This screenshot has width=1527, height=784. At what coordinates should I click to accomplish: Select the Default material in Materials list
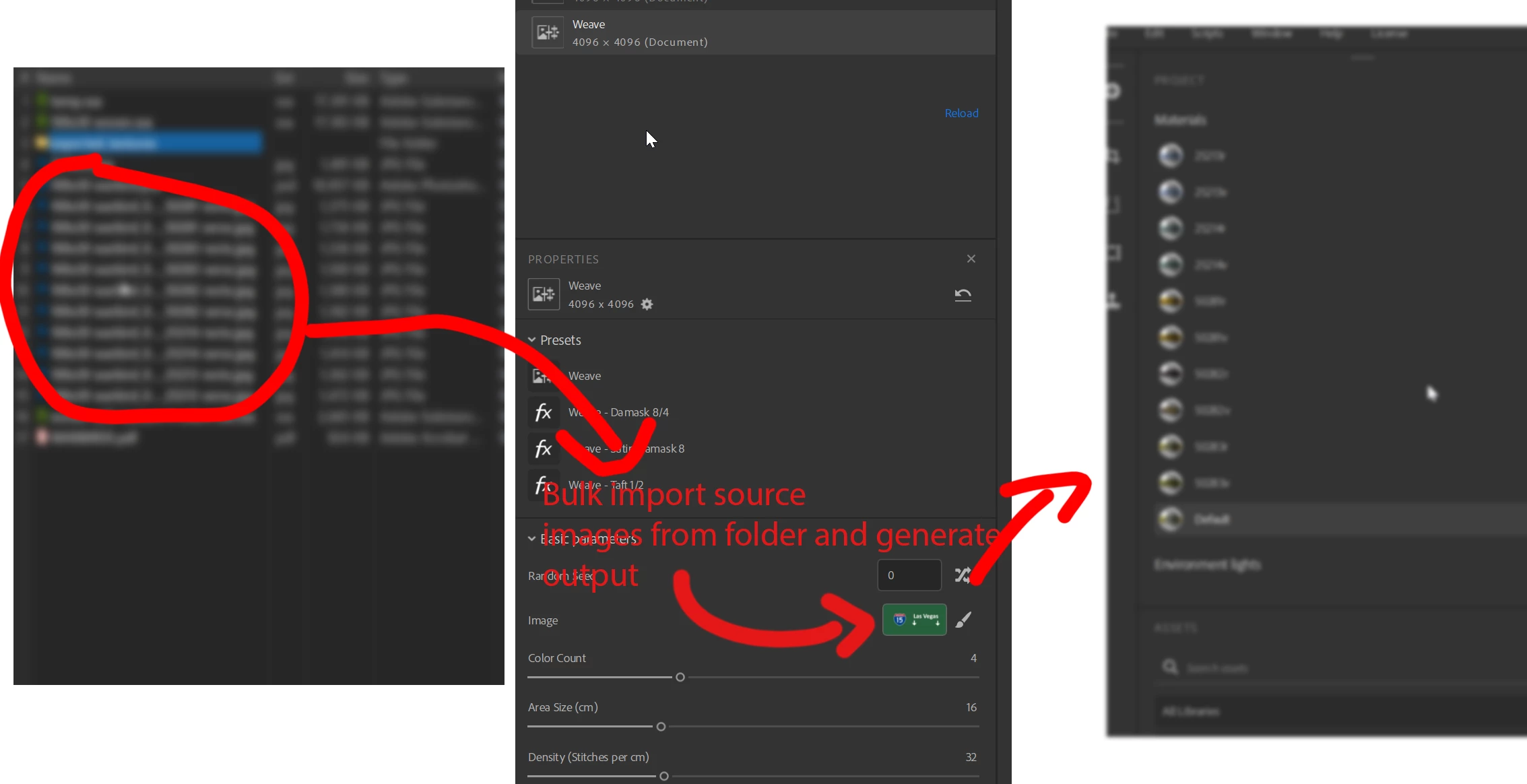coord(1210,519)
